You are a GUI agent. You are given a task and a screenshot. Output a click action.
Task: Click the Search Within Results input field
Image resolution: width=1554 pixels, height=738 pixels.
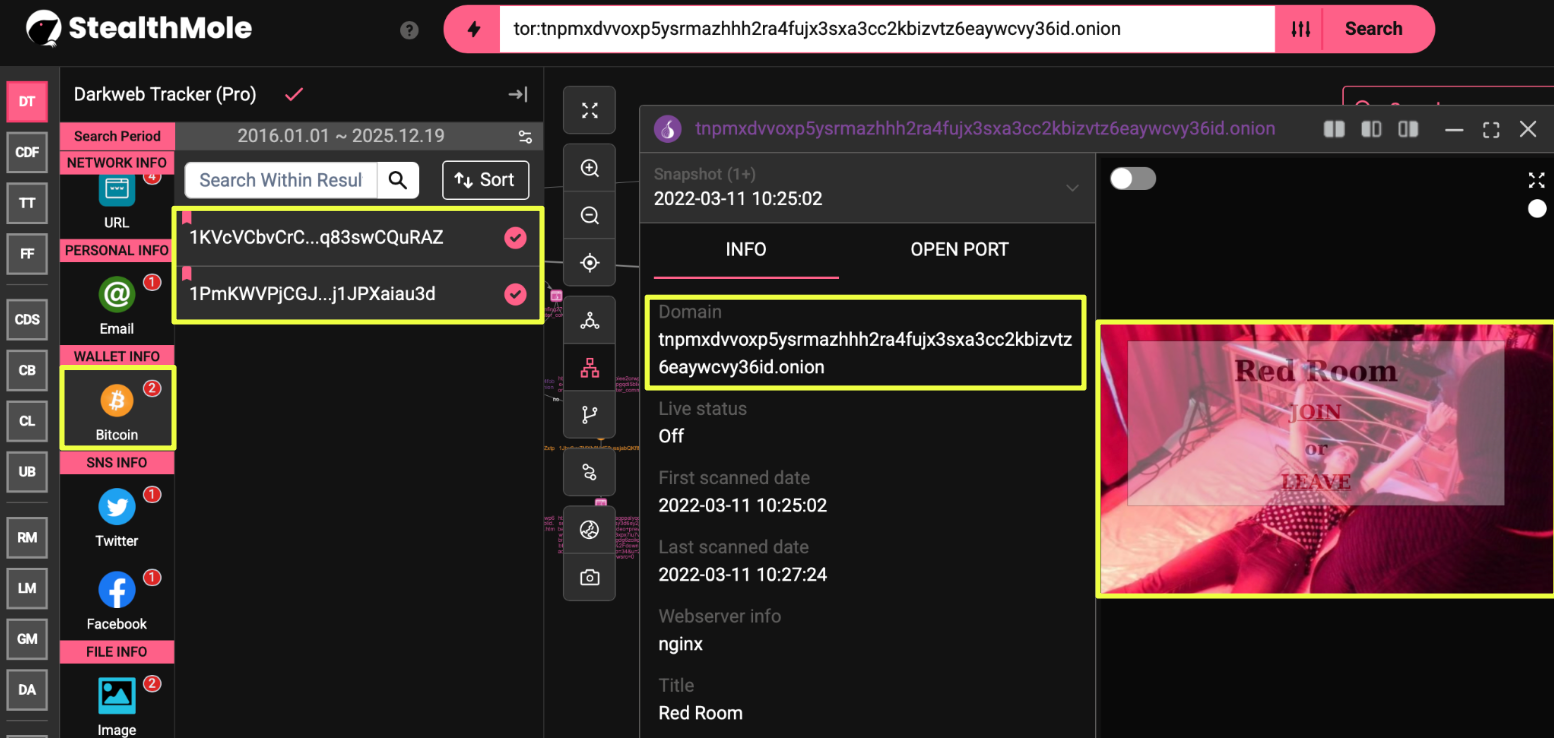click(281, 180)
